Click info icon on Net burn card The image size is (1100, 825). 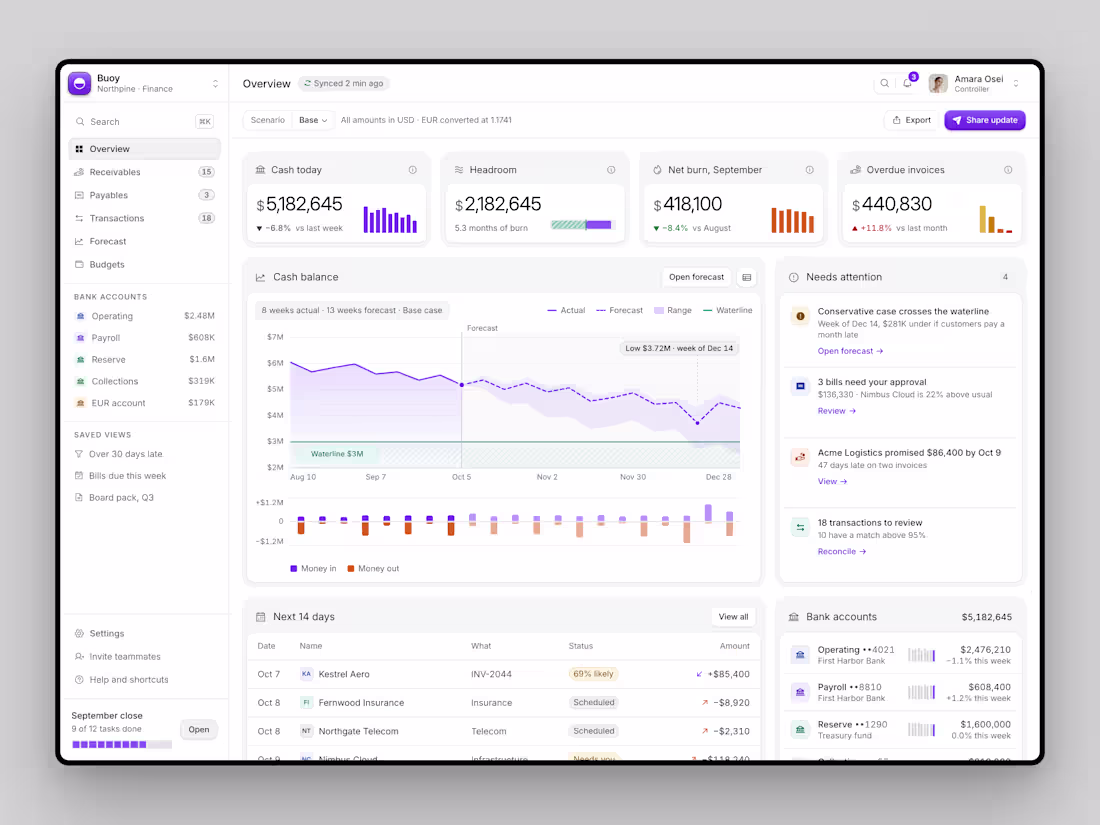[x=810, y=170]
